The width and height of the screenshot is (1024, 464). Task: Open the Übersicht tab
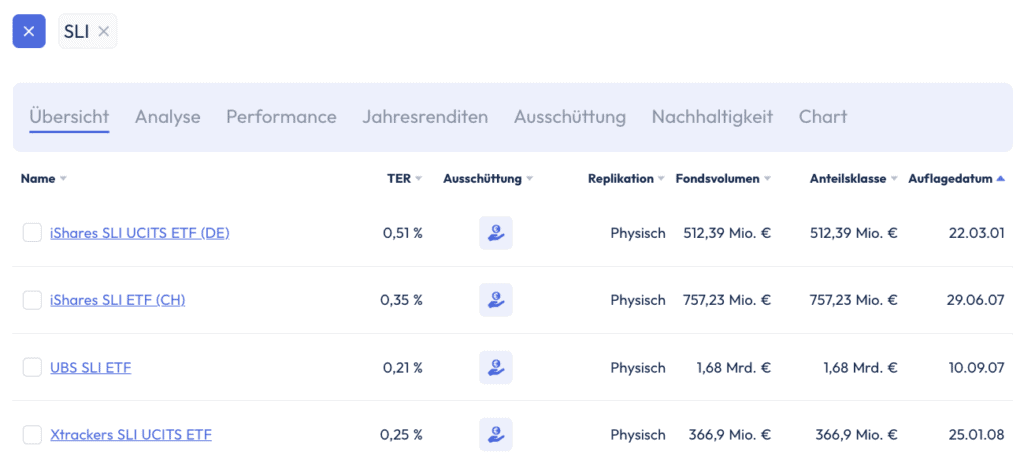pos(69,117)
